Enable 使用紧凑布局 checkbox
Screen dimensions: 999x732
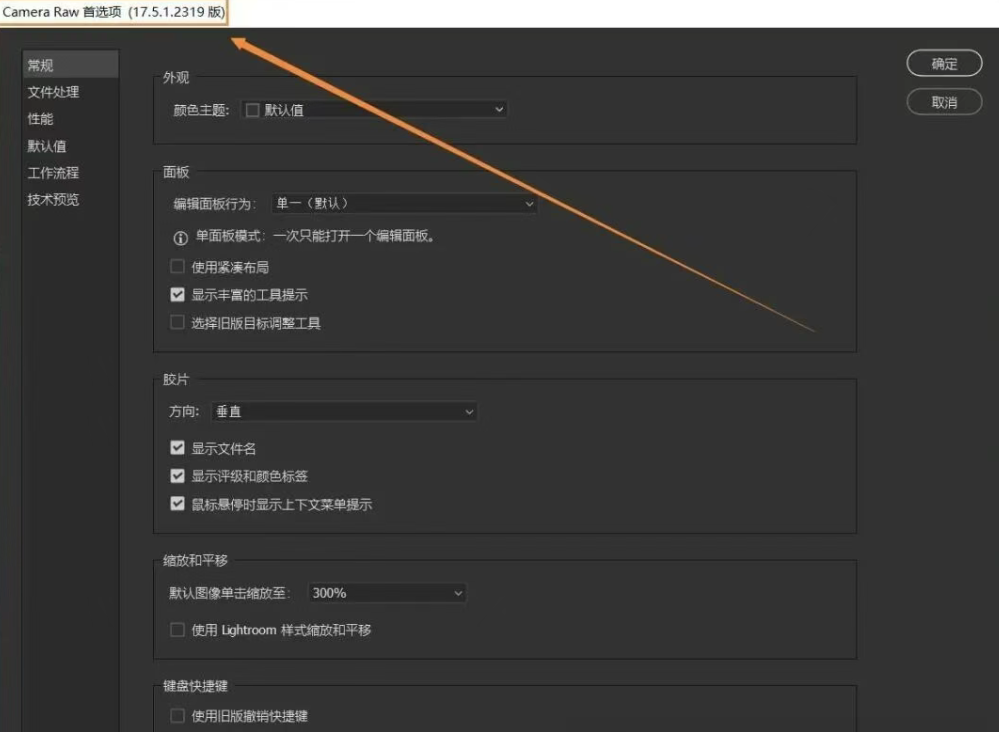tap(178, 267)
